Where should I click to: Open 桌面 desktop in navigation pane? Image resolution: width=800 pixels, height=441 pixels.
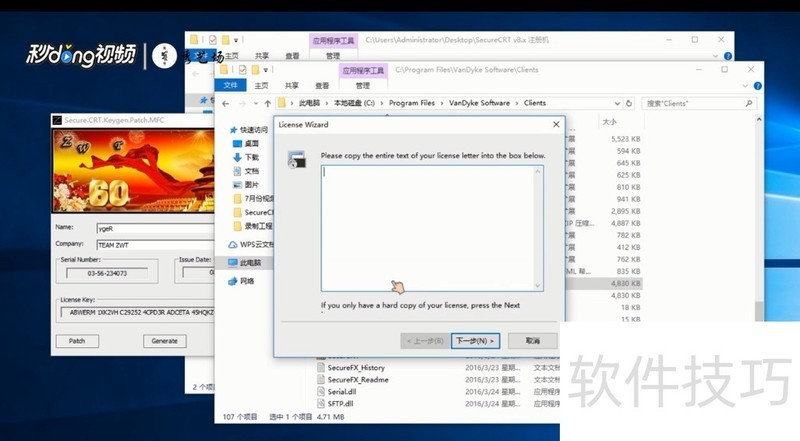246,143
